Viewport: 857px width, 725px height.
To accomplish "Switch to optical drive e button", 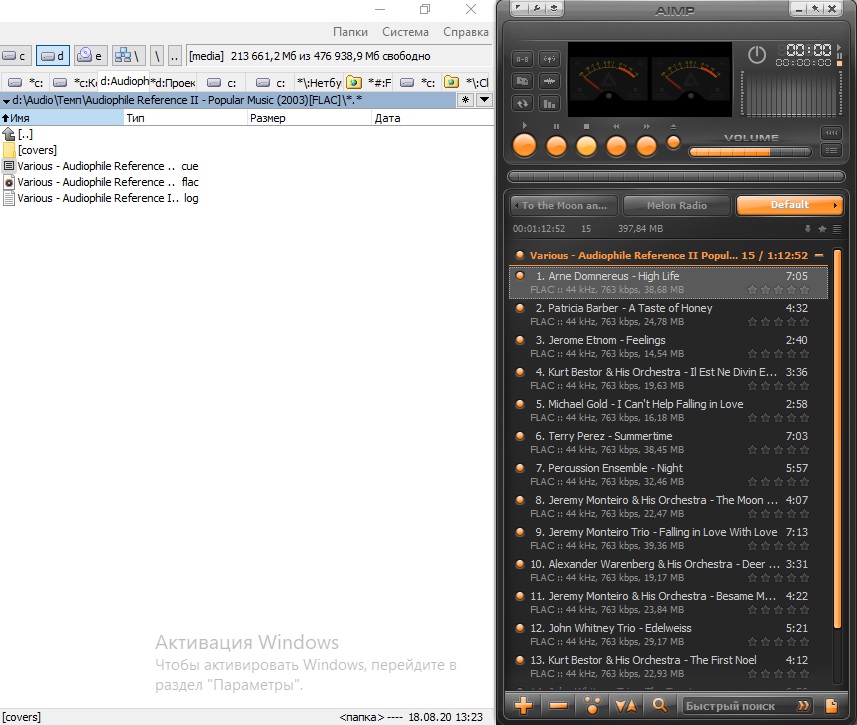I will [x=91, y=56].
